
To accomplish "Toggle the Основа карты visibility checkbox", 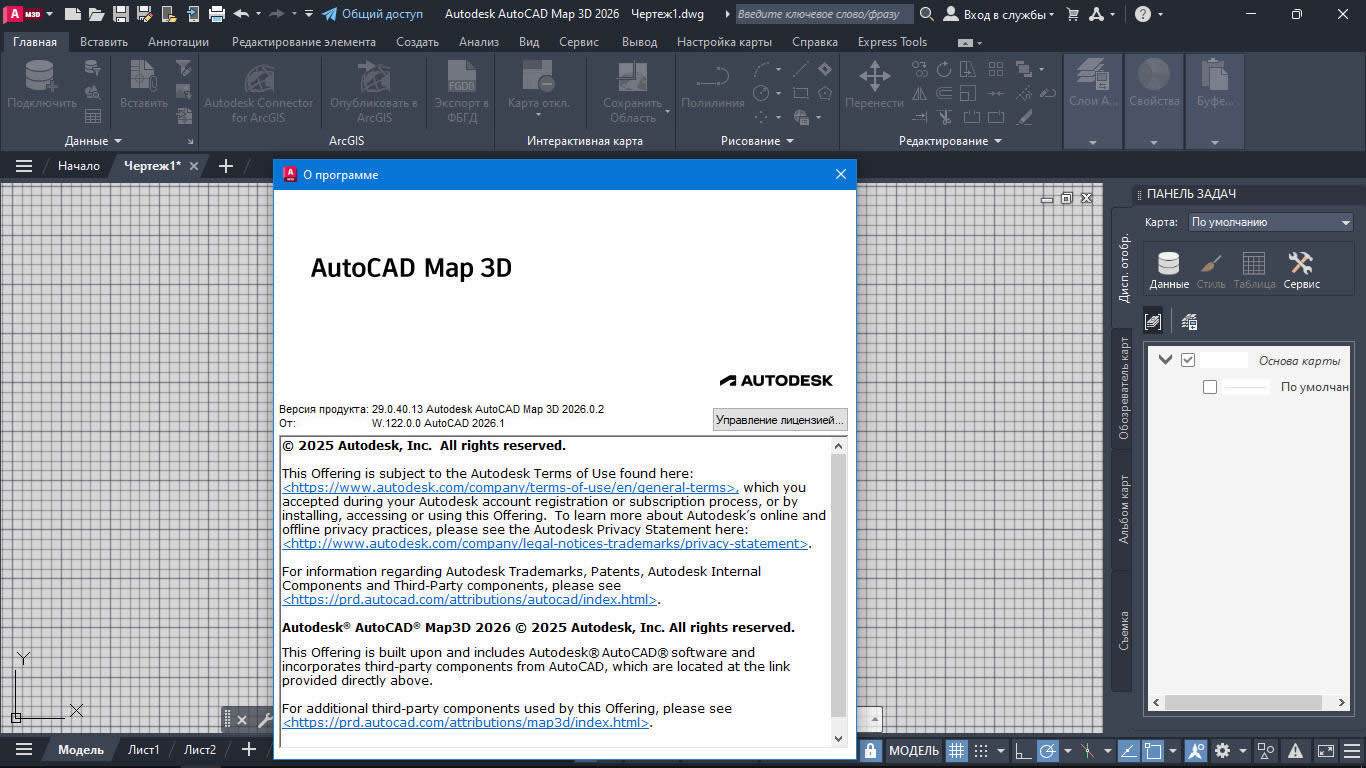I will tap(1188, 359).
